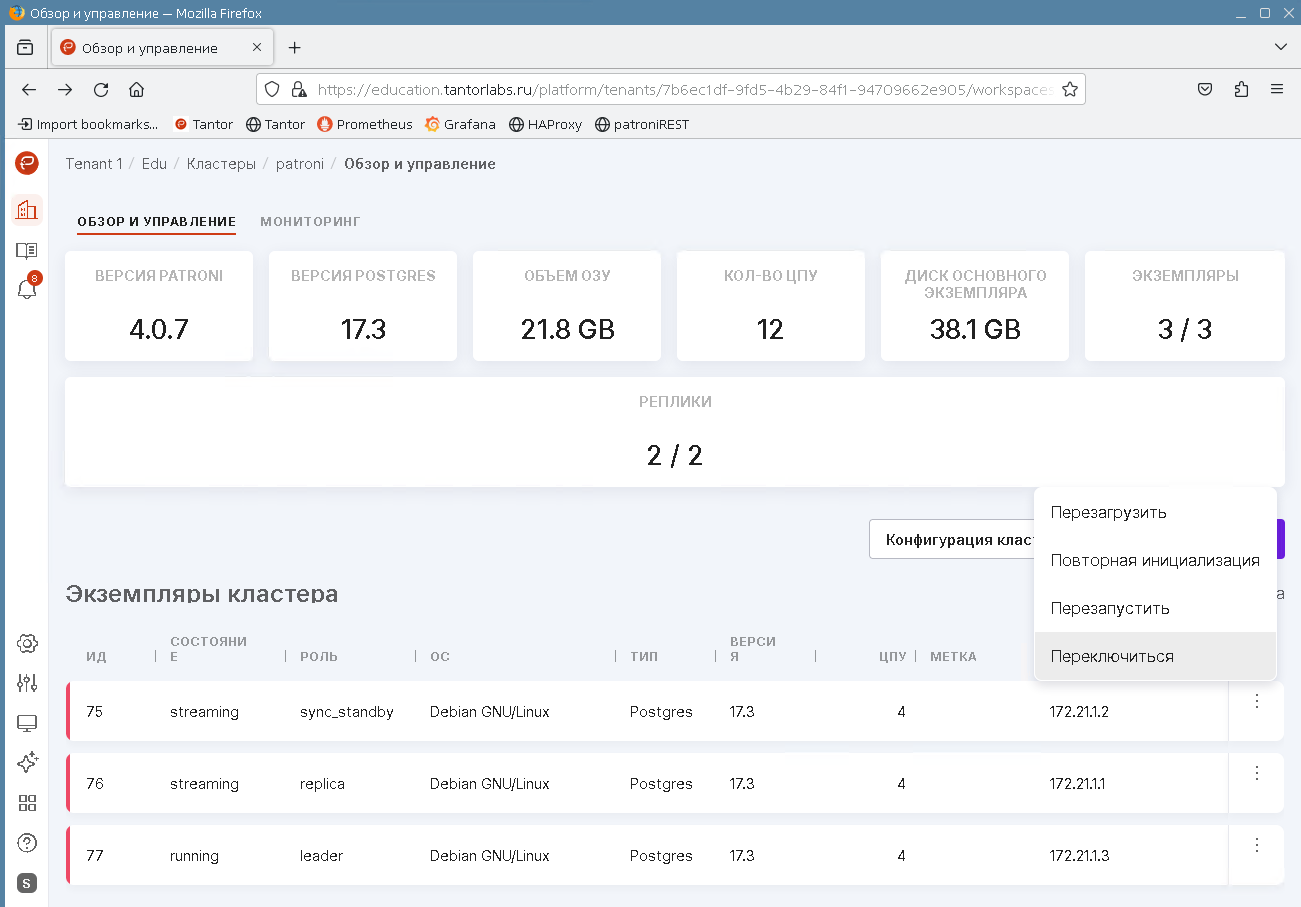Viewport: 1301px width, 907px height.
Task: Choose Повторная инициализация in context menu
Action: [x=1154, y=561]
